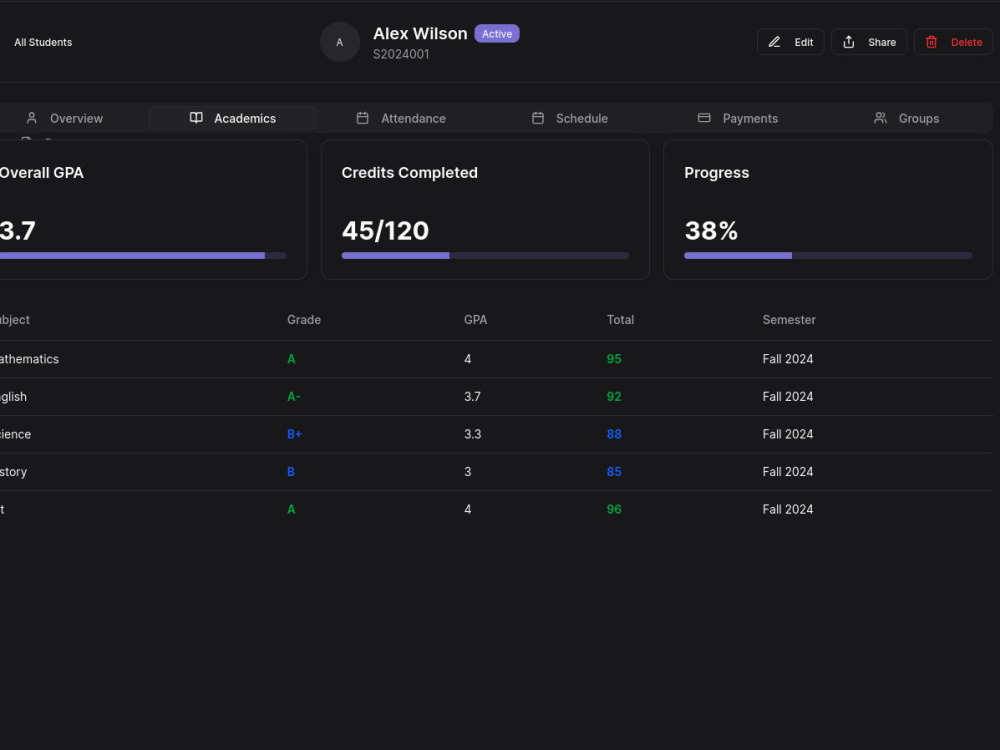Screen dimensions: 1000x750
Task: Click the Credits Completed card title
Action: point(409,173)
